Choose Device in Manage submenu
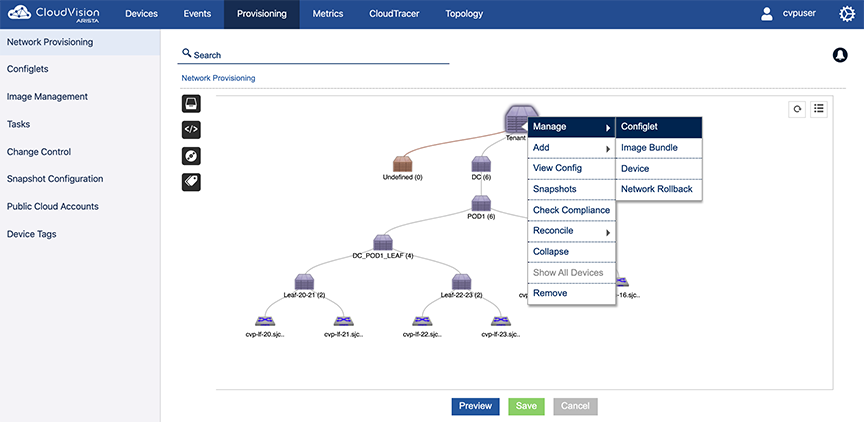The image size is (864, 422). [658, 169]
